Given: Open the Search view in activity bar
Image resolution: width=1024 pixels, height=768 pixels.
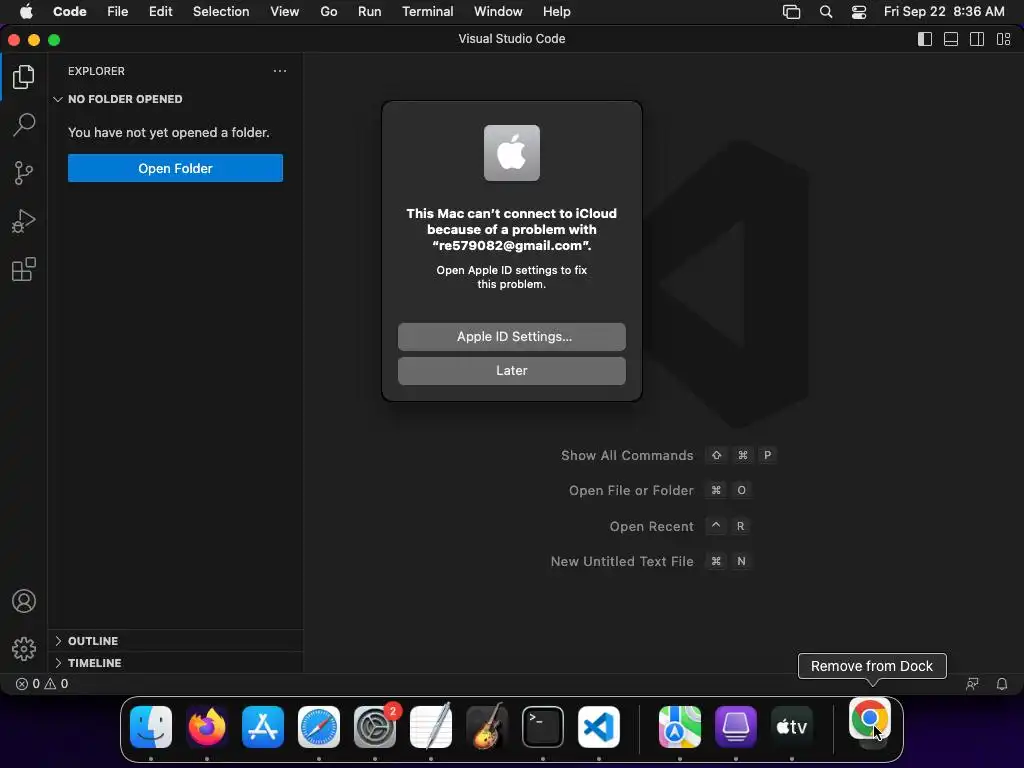Looking at the screenshot, I should point(24,125).
